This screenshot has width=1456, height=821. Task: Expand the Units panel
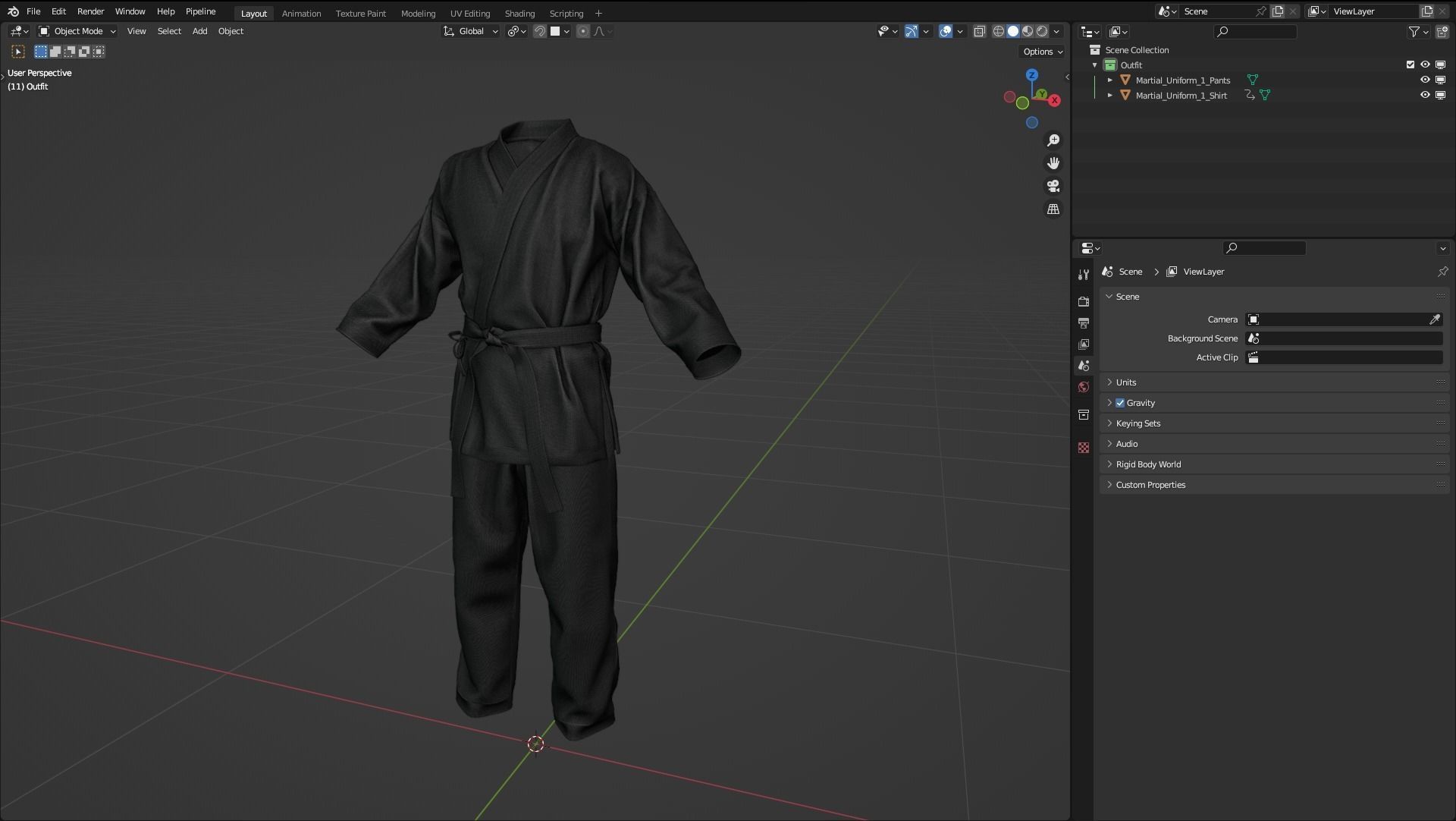pos(1126,382)
